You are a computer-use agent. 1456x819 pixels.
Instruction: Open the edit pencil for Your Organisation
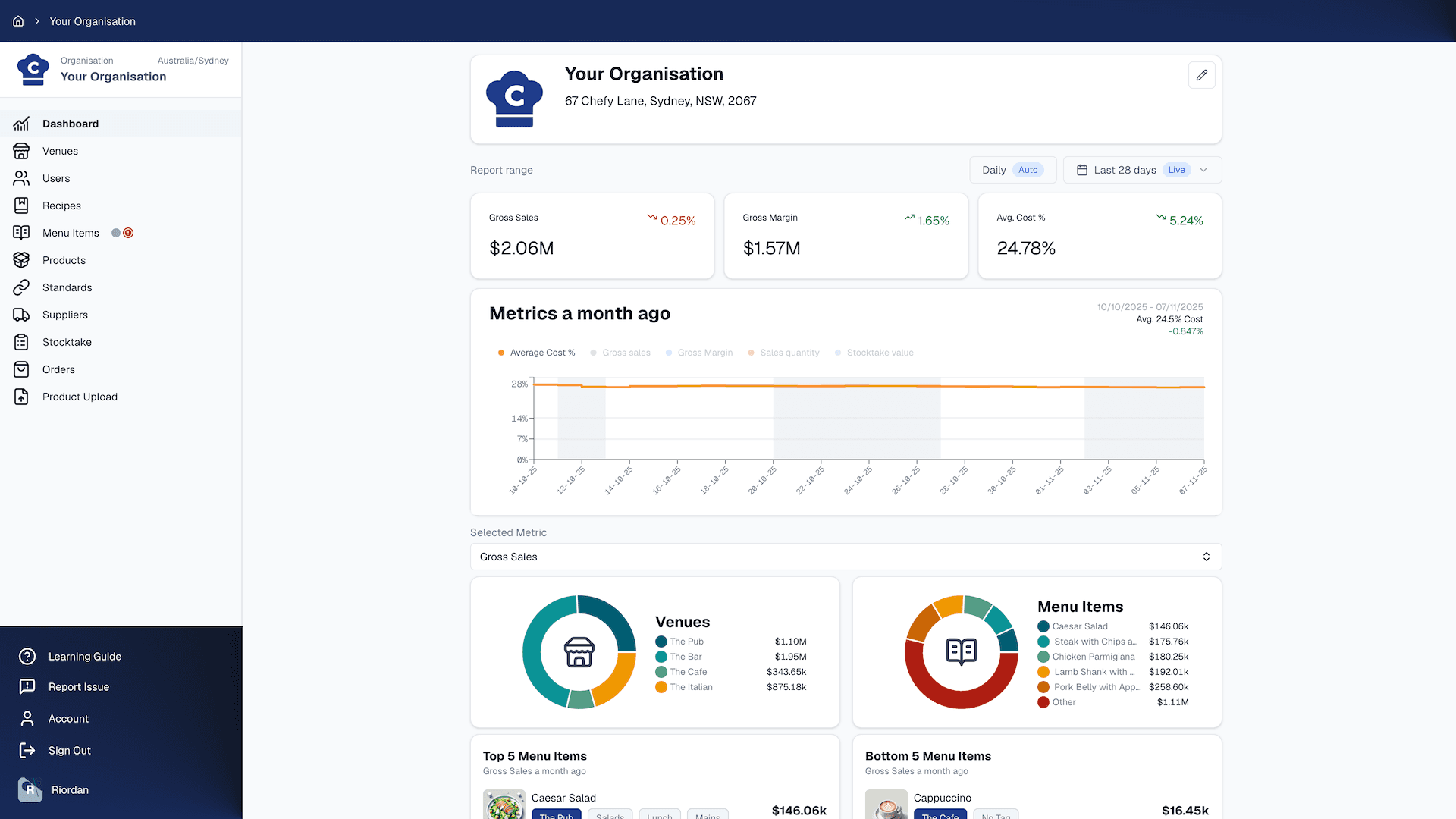point(1201,75)
